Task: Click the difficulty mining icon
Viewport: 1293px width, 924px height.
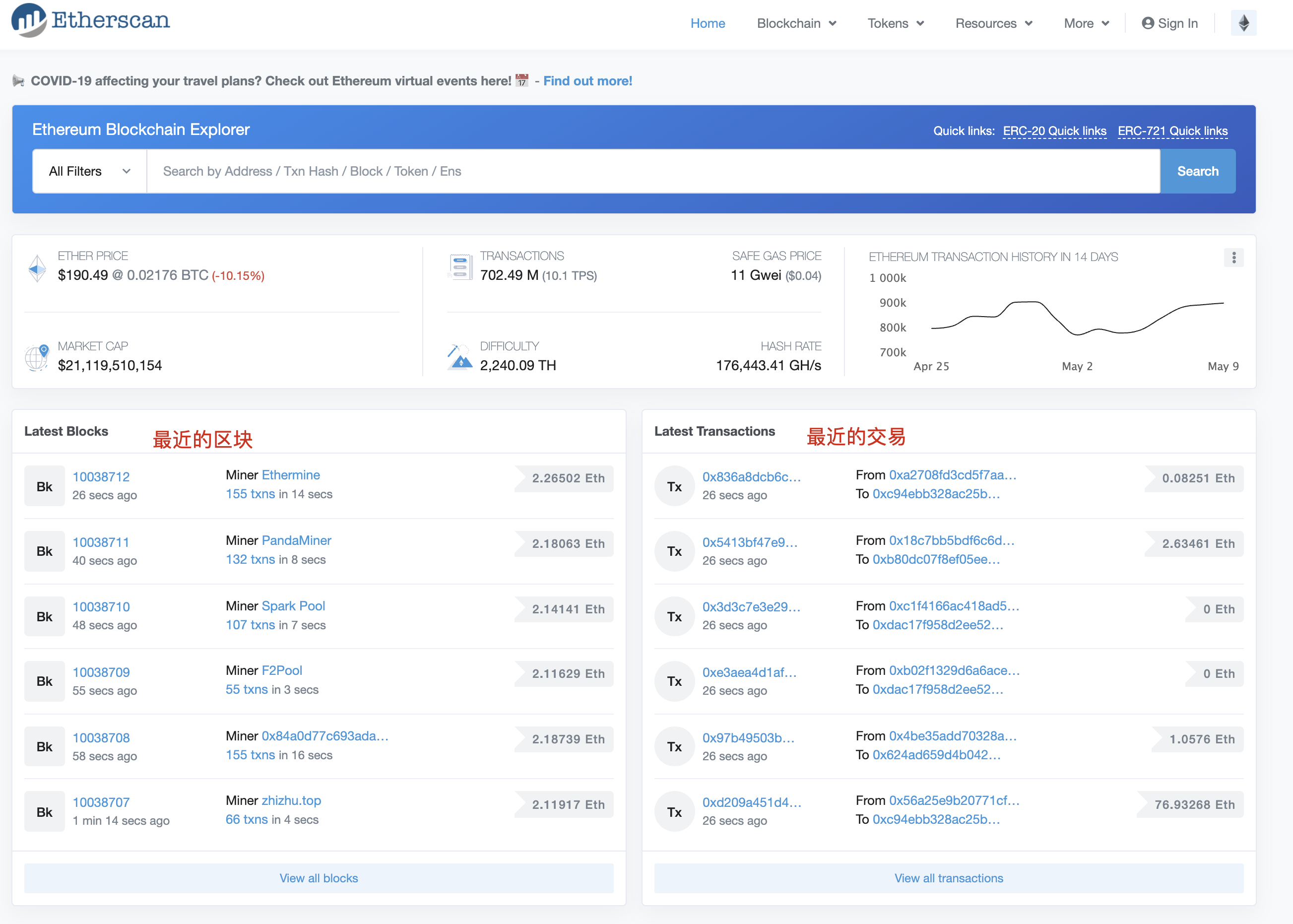Action: tap(459, 357)
